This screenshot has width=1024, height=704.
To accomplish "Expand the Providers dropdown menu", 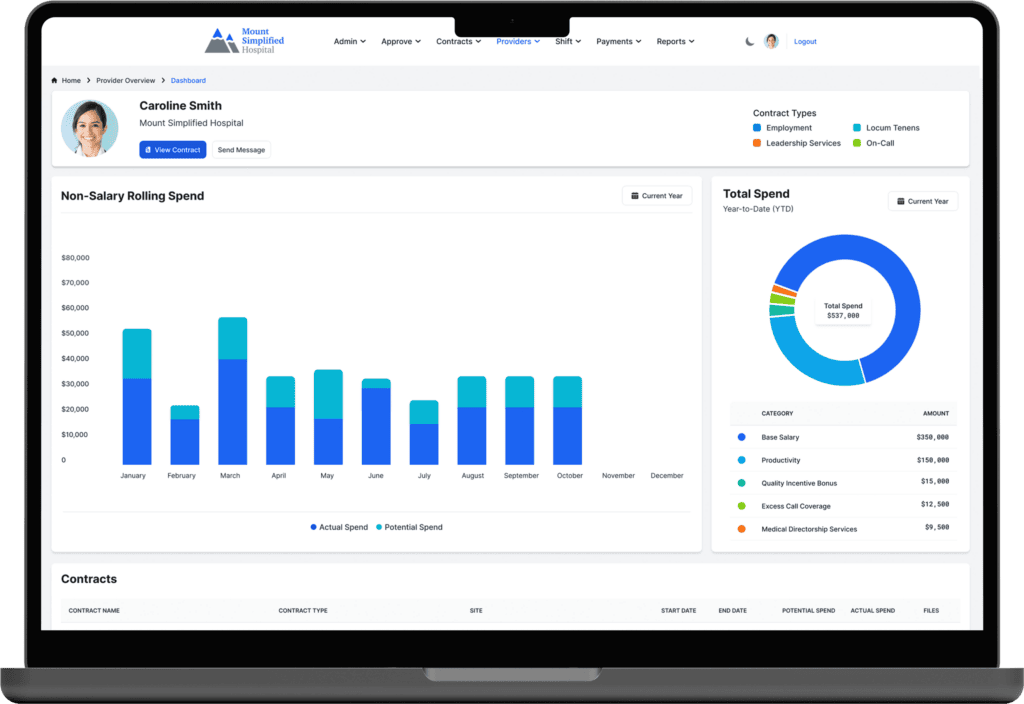I will 517,42.
